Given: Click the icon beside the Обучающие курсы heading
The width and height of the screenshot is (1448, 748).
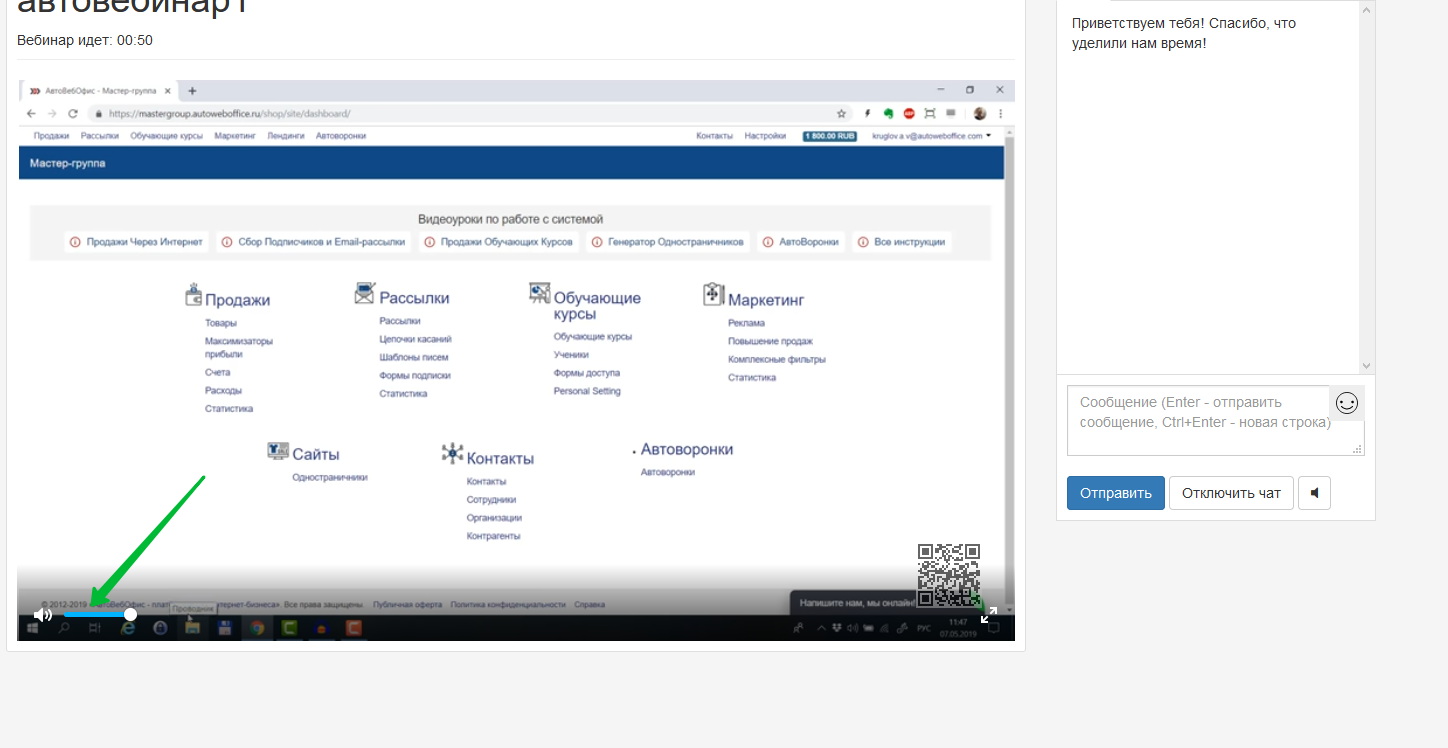Looking at the screenshot, I should 540,292.
